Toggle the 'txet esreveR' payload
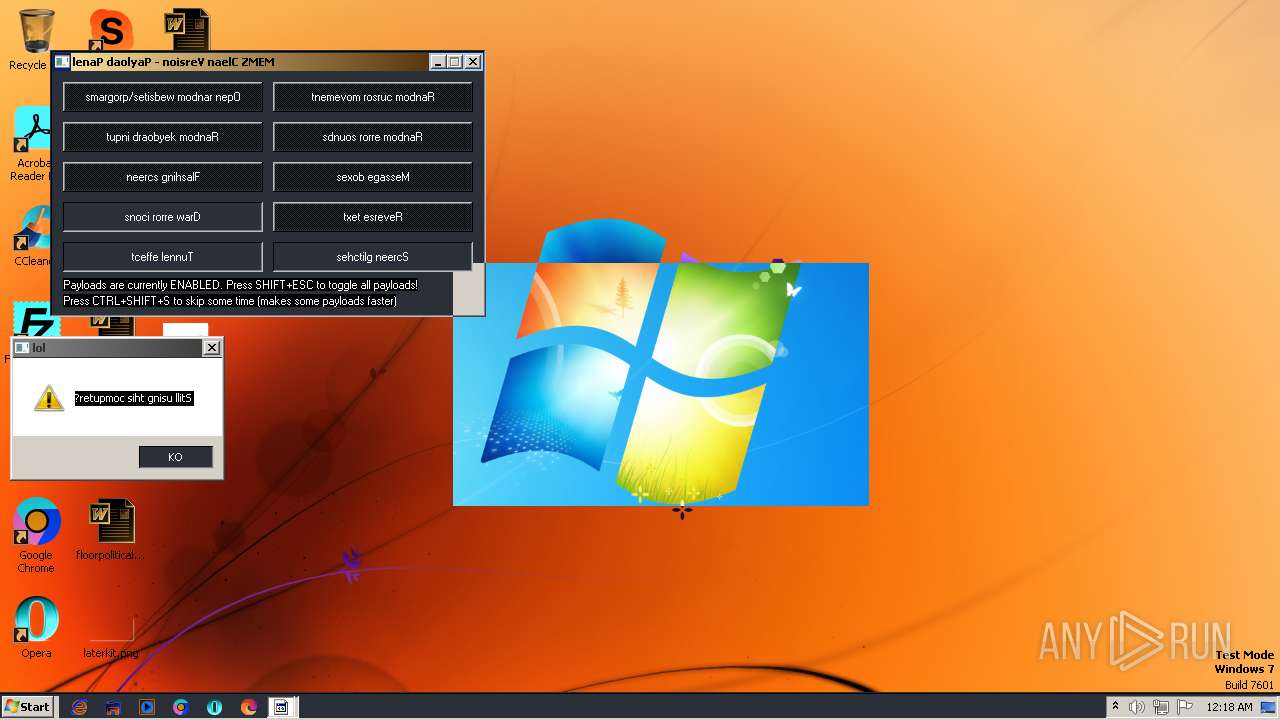 (373, 217)
